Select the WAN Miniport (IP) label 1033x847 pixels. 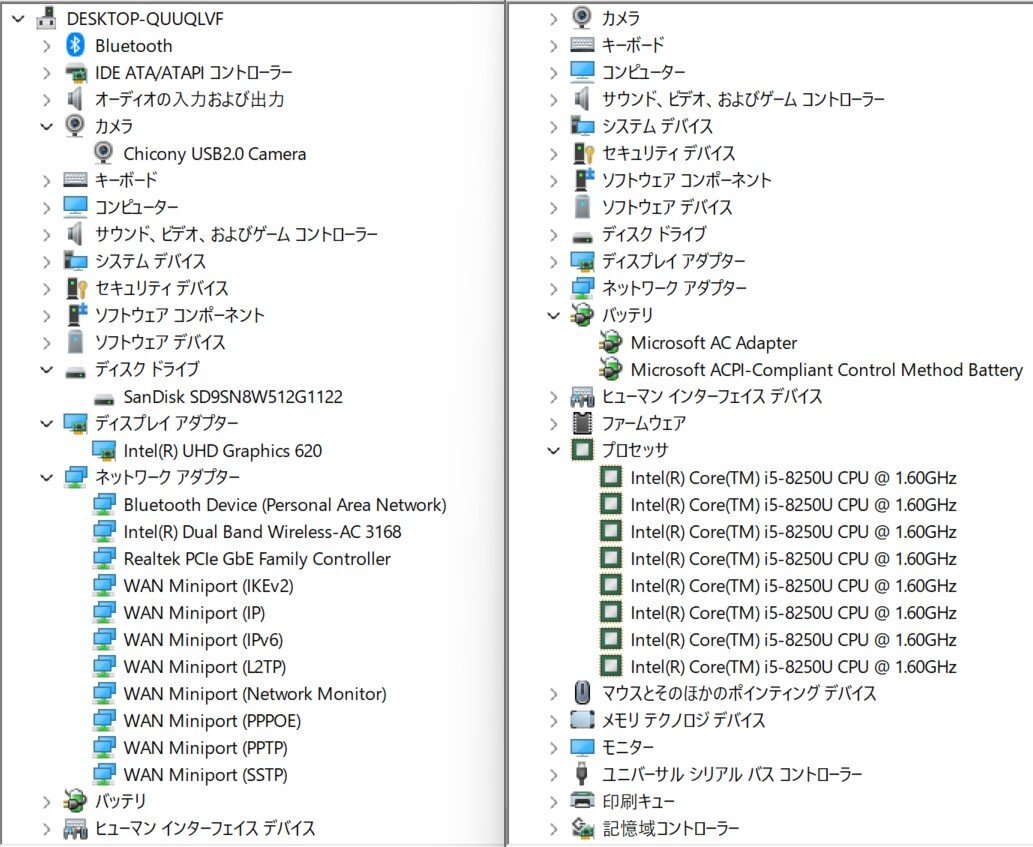(194, 613)
